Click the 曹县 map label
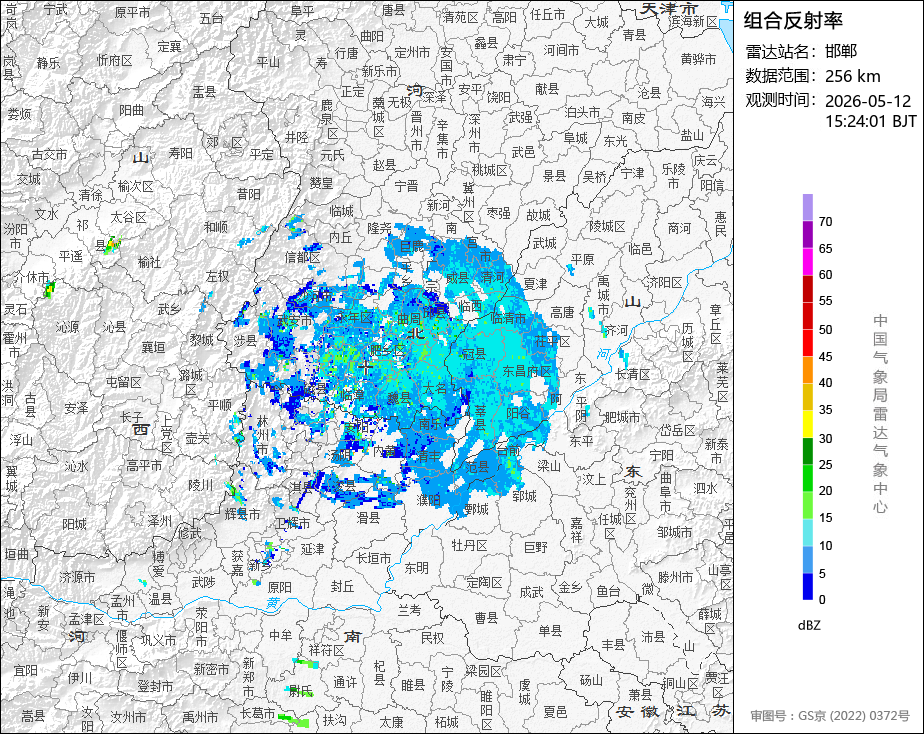The height and width of the screenshot is (734, 924). (486, 617)
